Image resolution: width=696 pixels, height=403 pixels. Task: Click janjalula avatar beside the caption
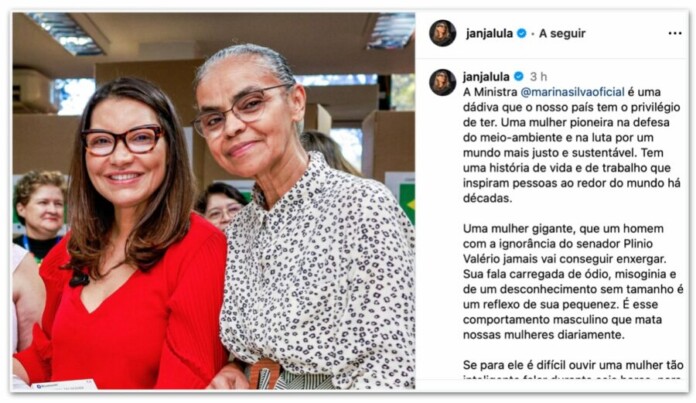[442, 82]
